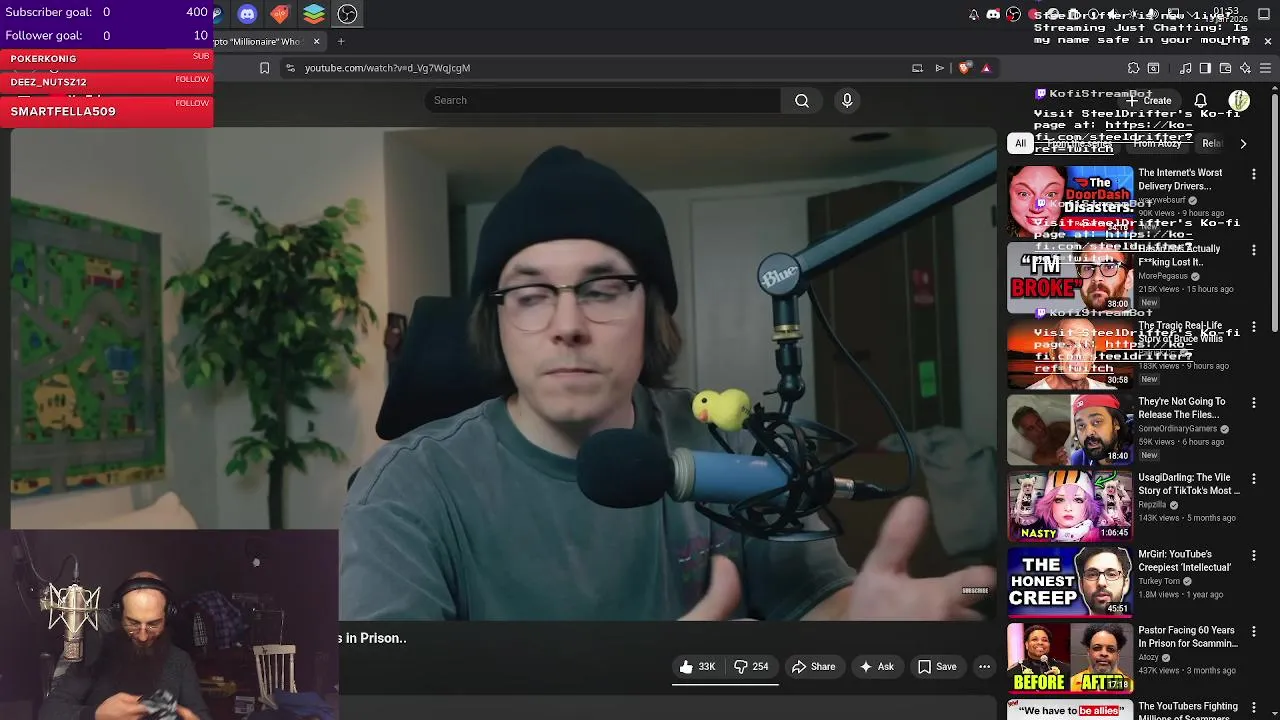Open the YouTube Create button
The width and height of the screenshot is (1280, 720).
(1150, 100)
